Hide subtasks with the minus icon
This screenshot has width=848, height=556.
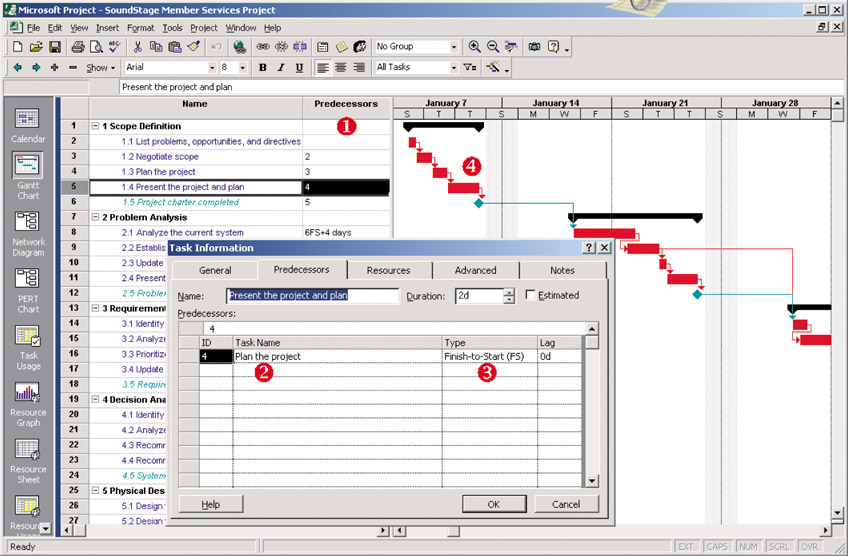click(72, 68)
